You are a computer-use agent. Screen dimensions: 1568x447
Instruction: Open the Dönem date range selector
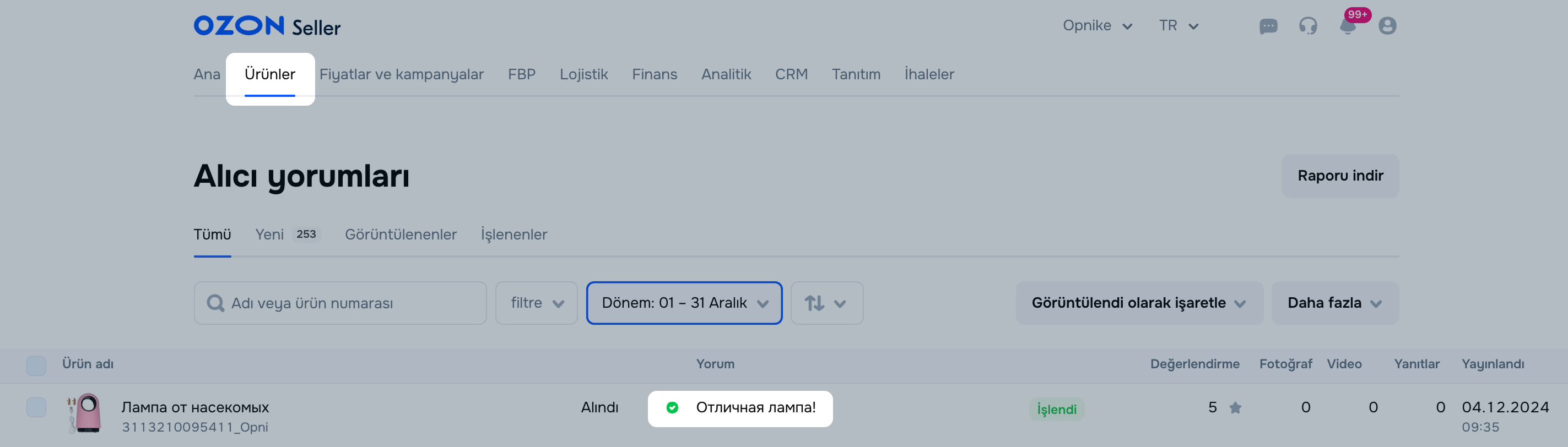[x=684, y=303]
